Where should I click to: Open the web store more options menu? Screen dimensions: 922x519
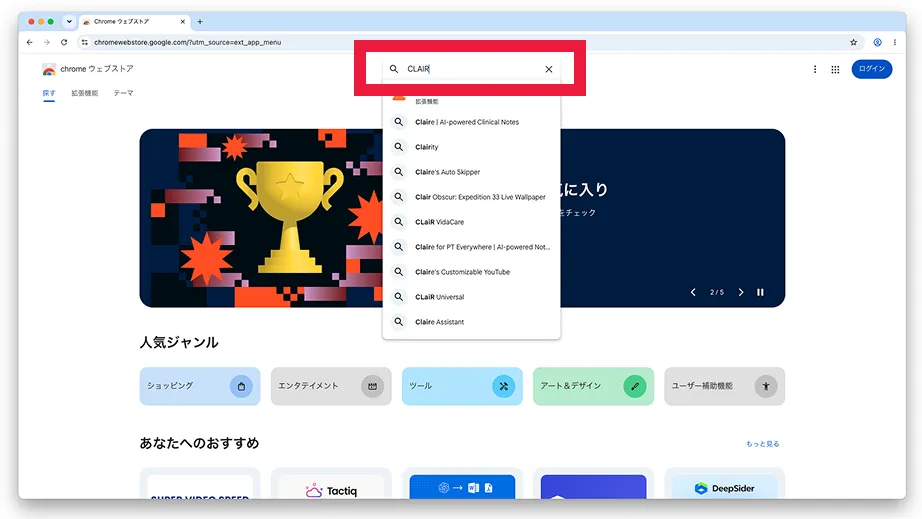[814, 69]
